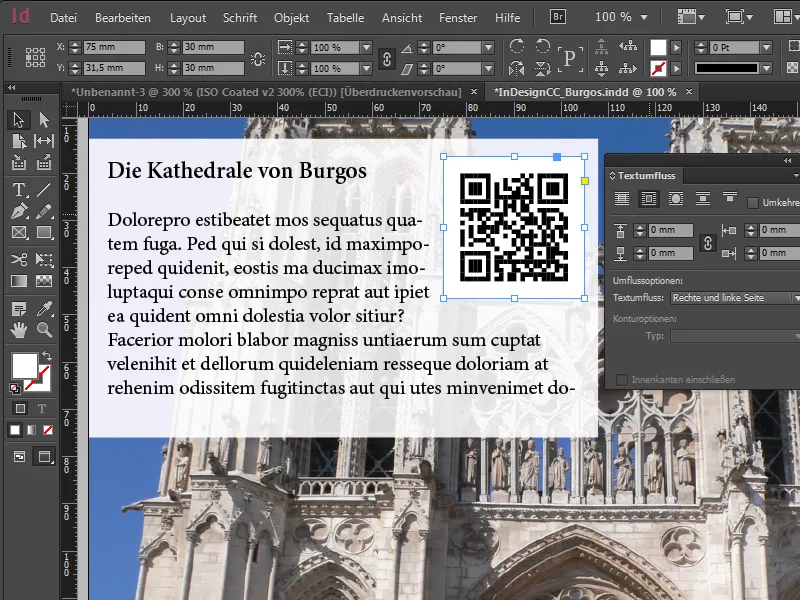Click the Content Placer tool
The height and width of the screenshot is (600, 800).
point(44,163)
